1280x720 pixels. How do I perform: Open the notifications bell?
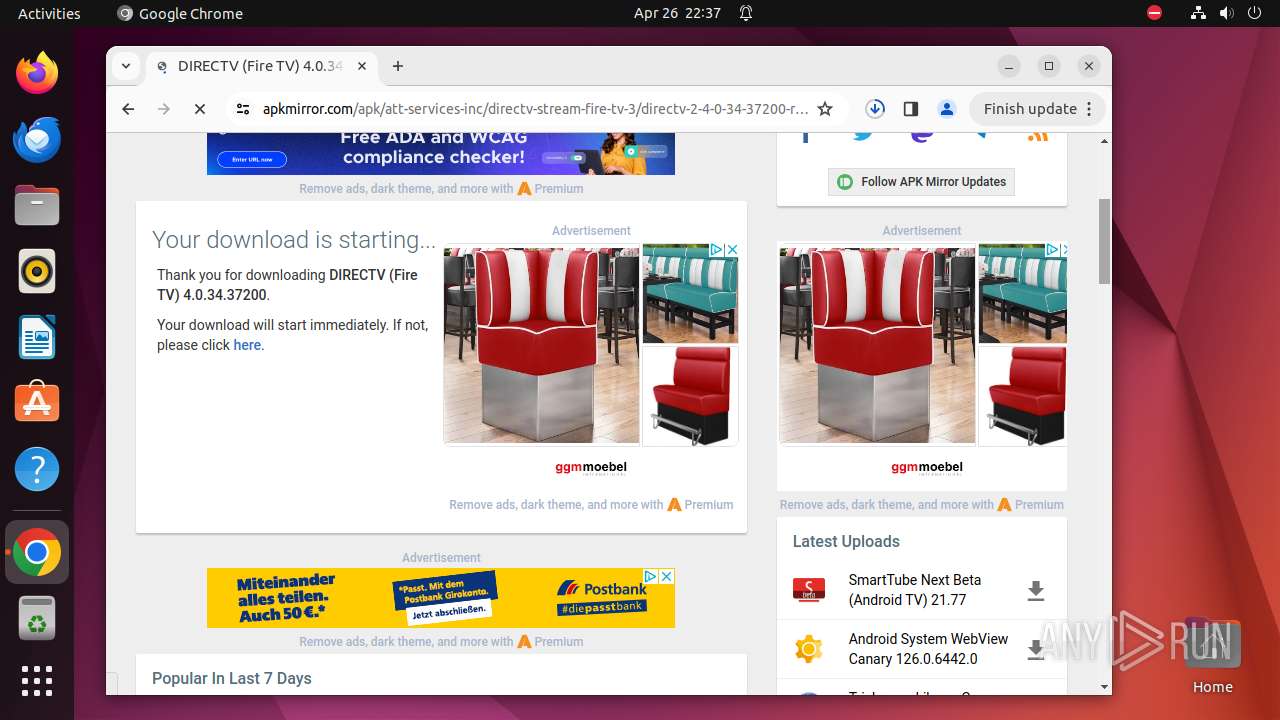[x=746, y=13]
